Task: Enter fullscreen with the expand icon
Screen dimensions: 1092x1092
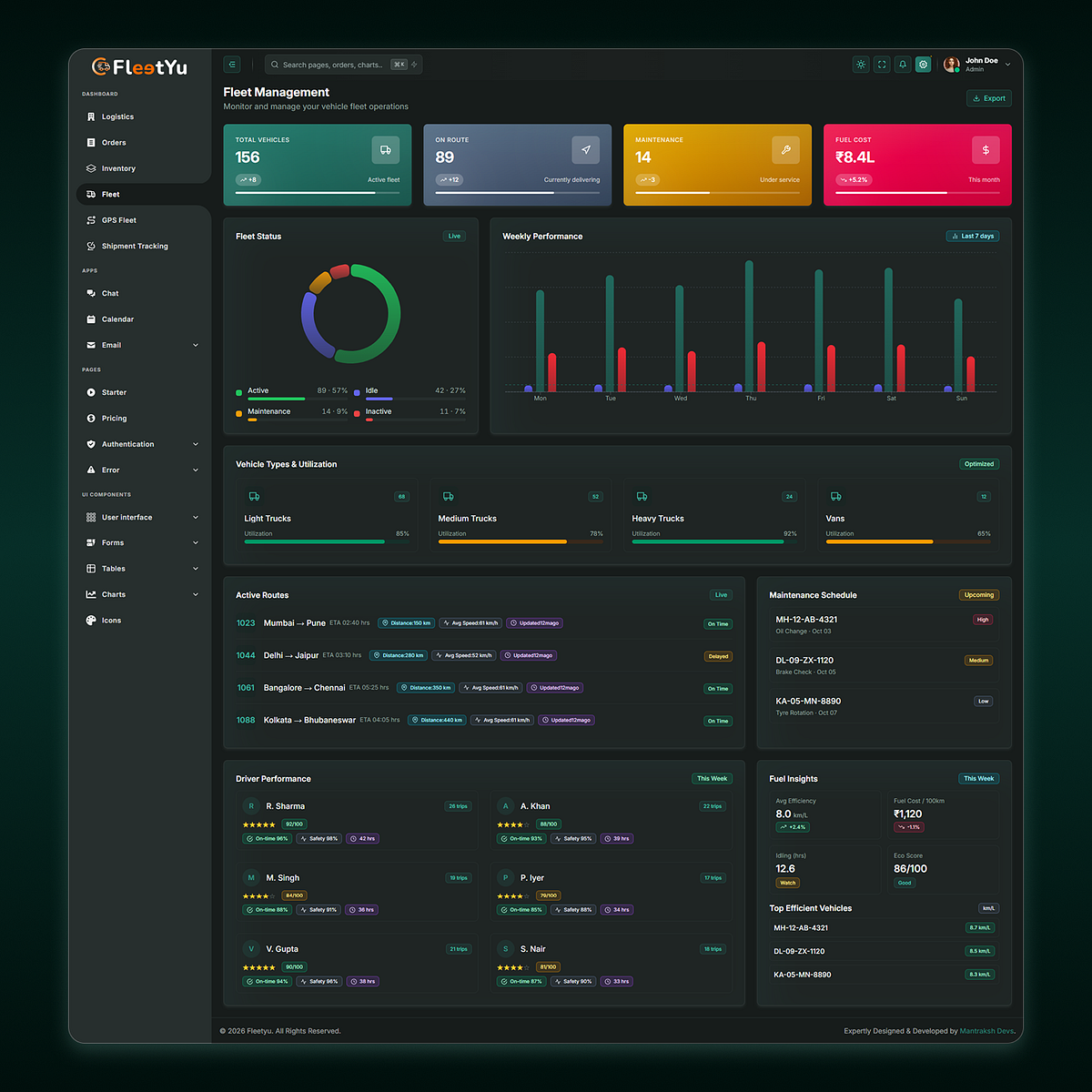Action: pyautogui.click(x=882, y=65)
